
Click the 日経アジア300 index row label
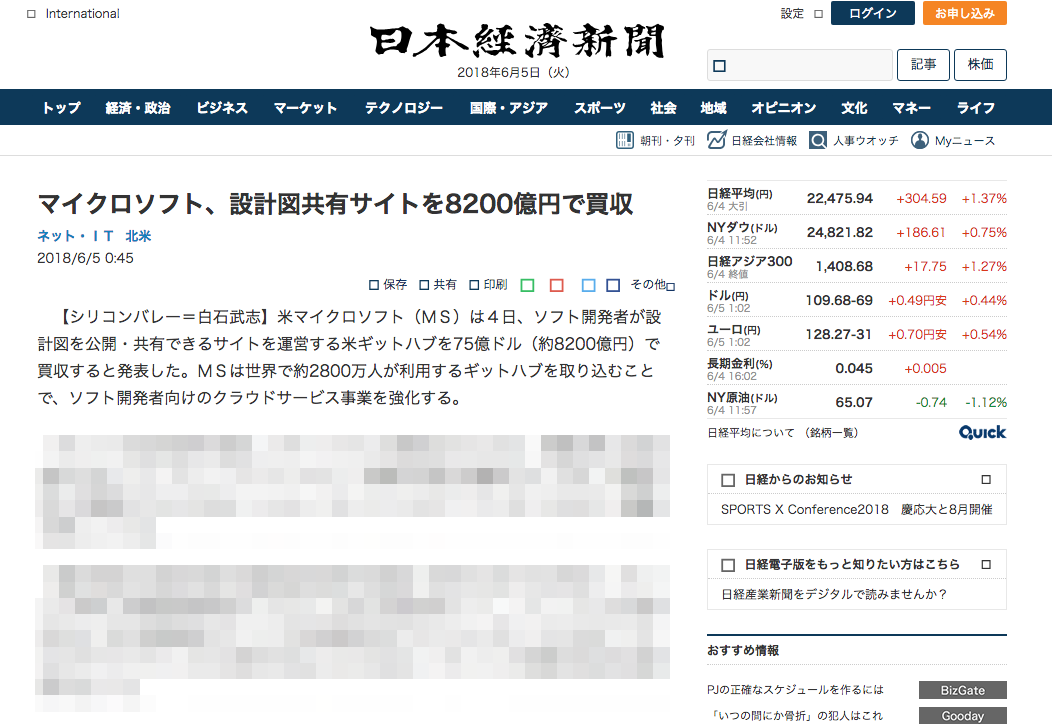pos(749,262)
